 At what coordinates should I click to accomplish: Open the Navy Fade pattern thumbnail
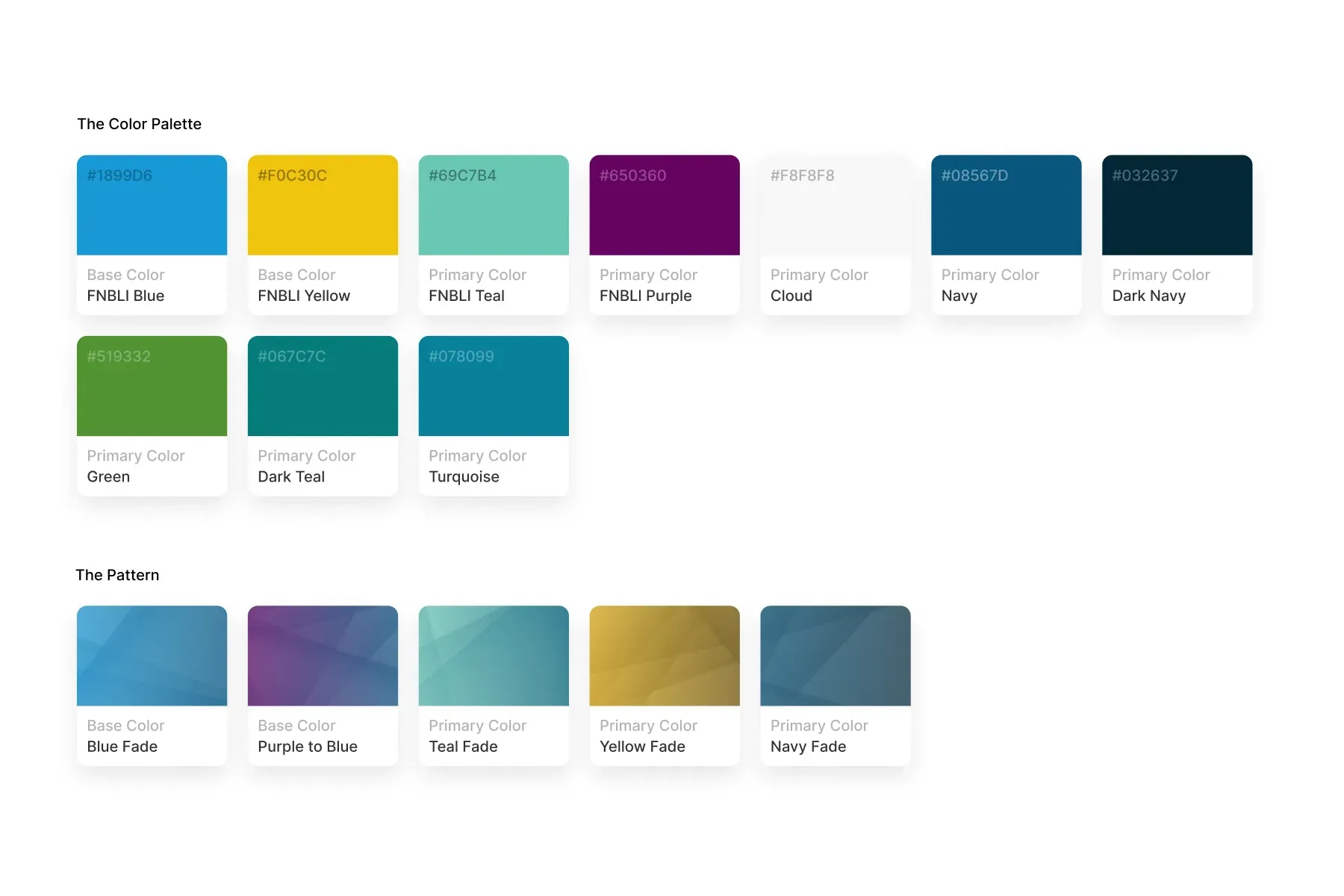pos(836,656)
